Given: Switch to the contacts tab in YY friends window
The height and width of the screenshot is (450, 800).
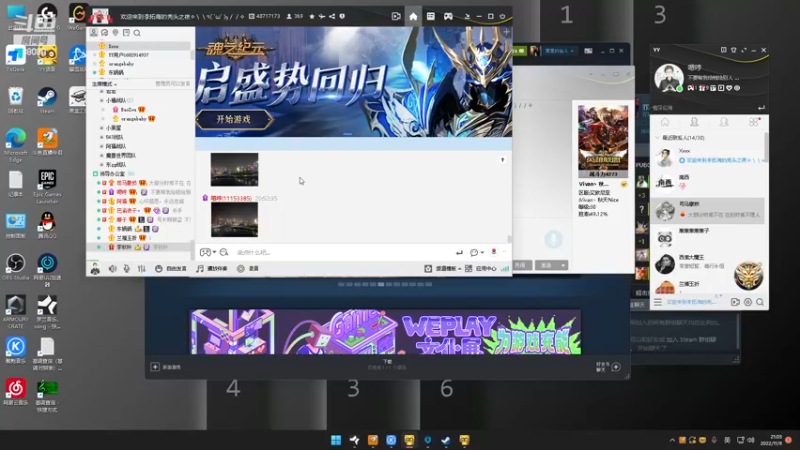Looking at the screenshot, I should (694, 122).
